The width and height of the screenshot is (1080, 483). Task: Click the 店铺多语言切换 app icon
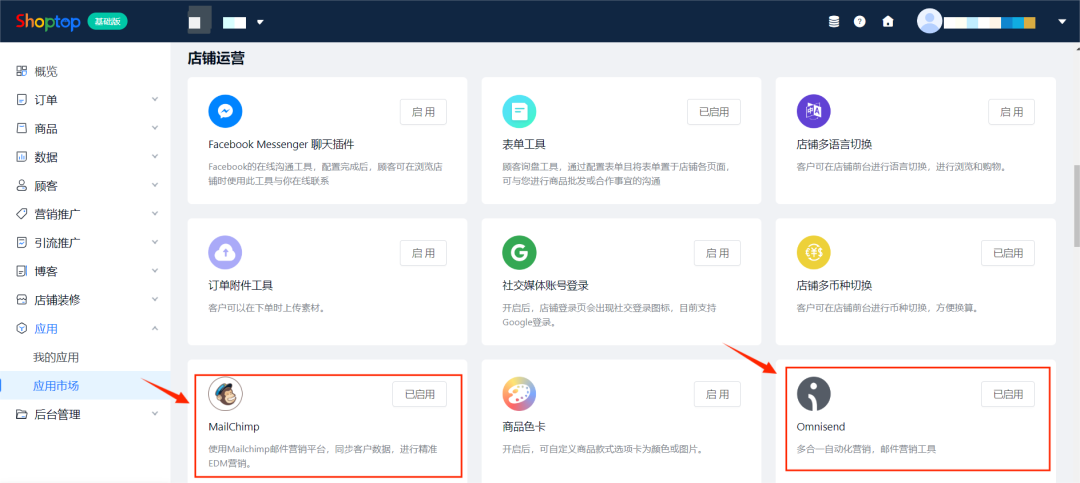click(813, 112)
